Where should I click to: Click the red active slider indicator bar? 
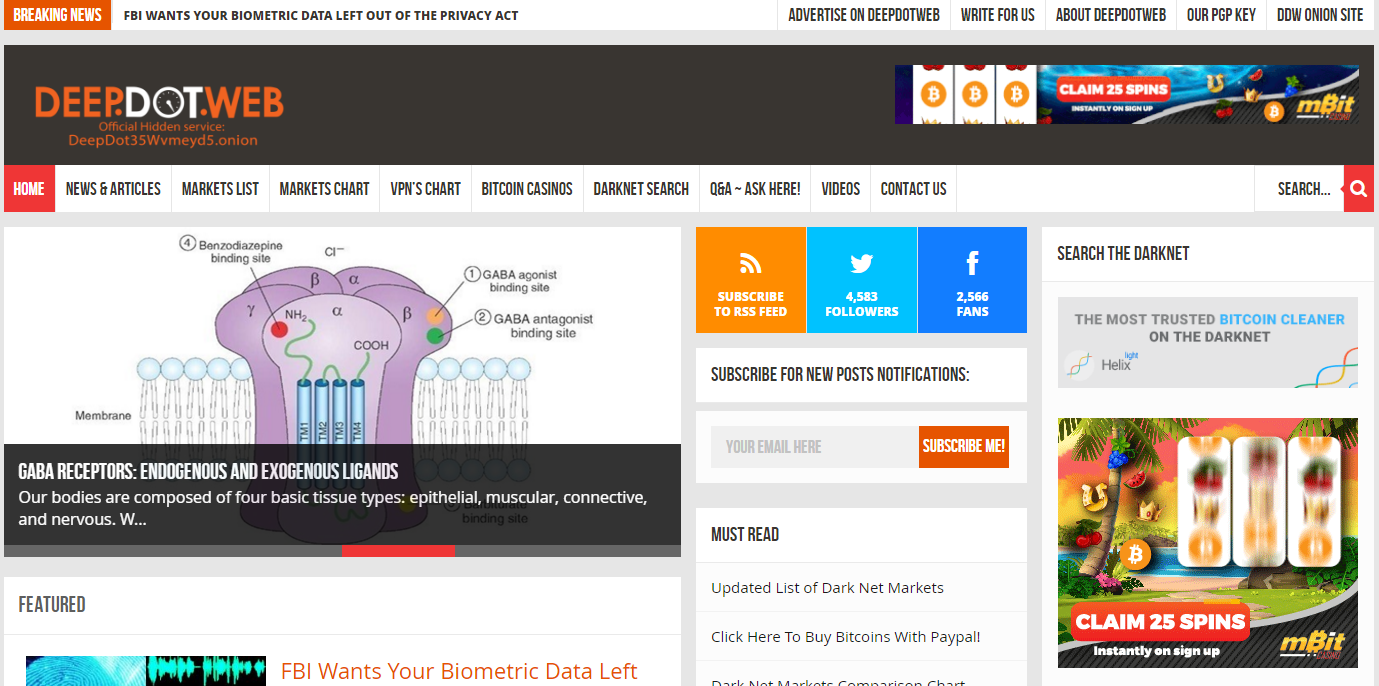[398, 551]
